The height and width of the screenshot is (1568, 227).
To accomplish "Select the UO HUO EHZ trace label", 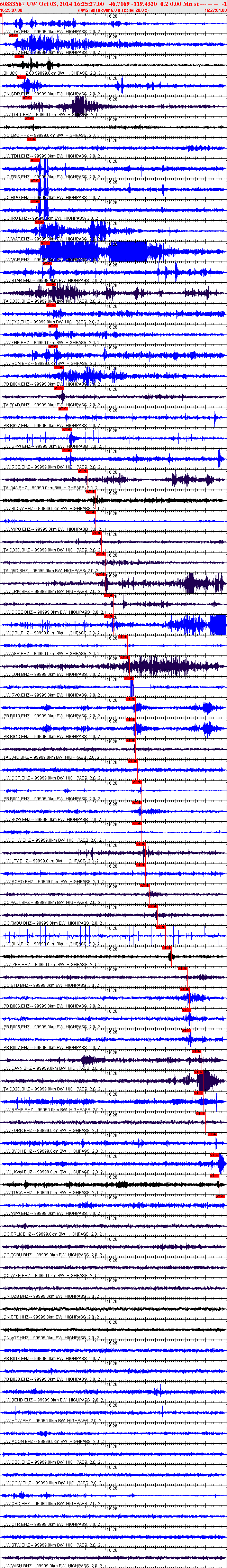I will pos(53,197).
